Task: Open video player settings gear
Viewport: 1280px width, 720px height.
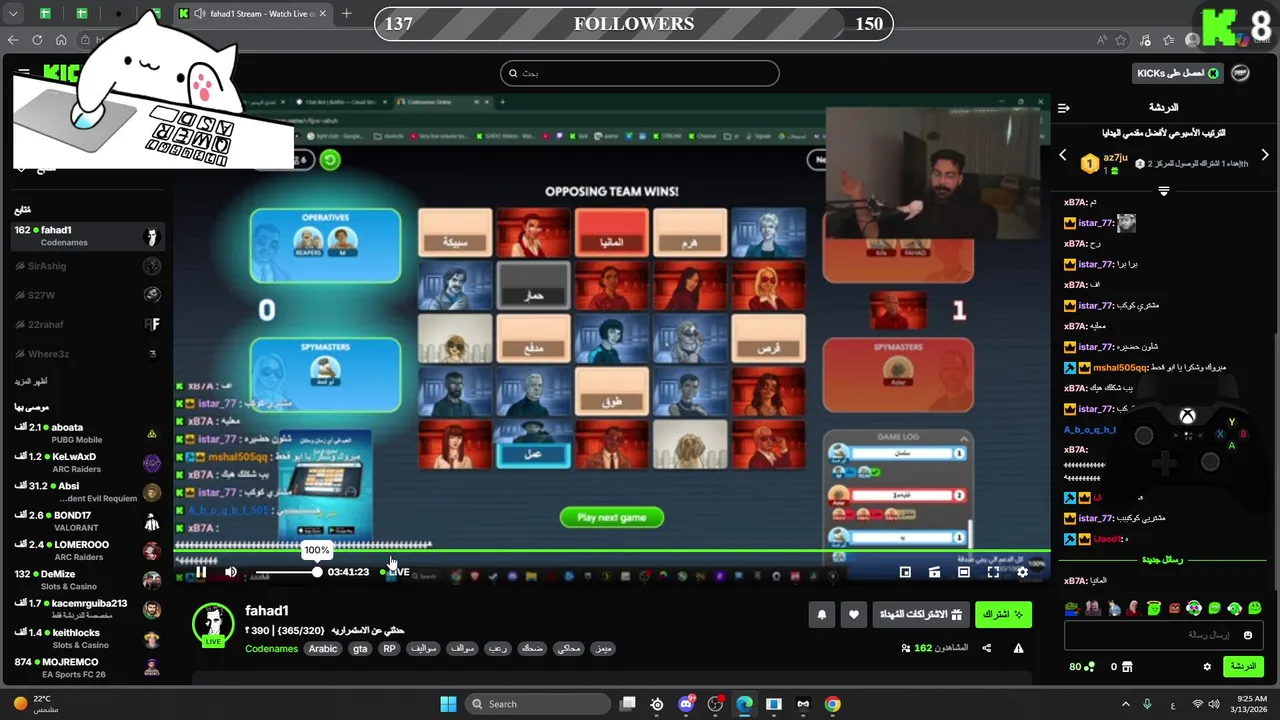Action: click(1022, 572)
